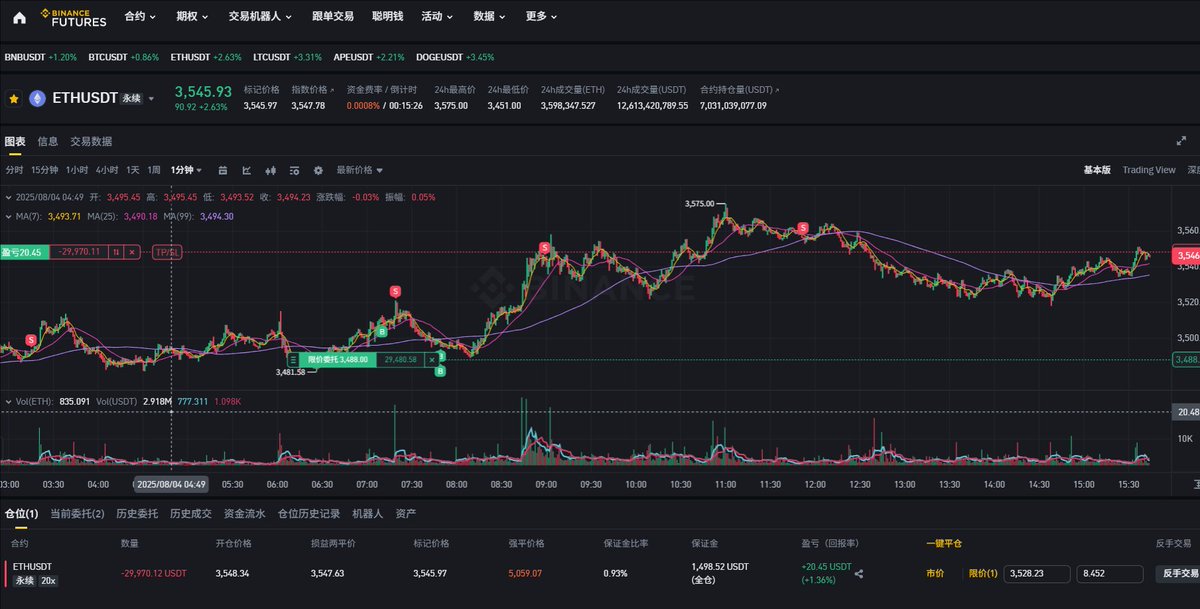
Task: Open the 数据 menu dropdown
Action: [489, 17]
